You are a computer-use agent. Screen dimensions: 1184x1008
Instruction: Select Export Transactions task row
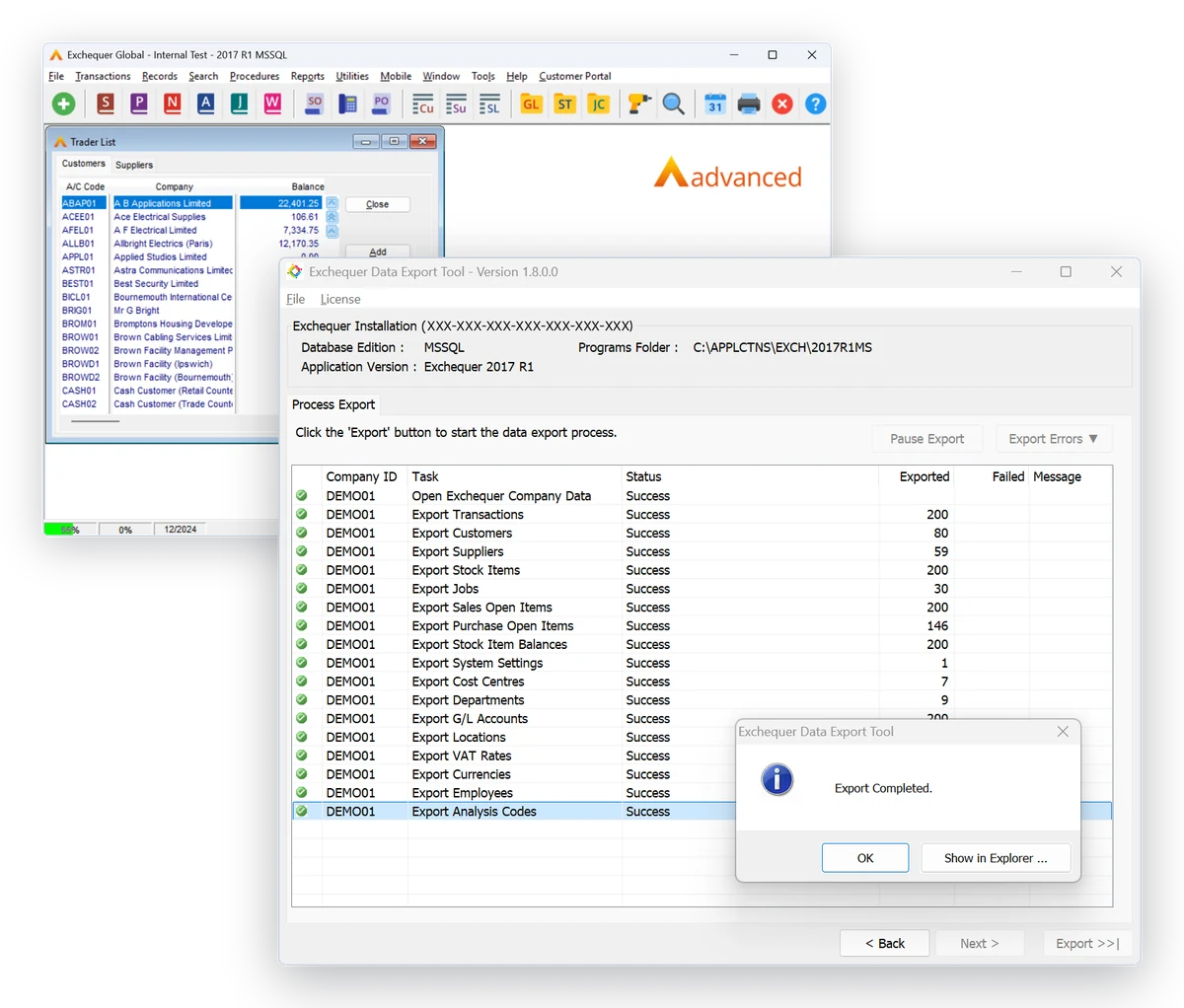pyautogui.click(x=702, y=515)
